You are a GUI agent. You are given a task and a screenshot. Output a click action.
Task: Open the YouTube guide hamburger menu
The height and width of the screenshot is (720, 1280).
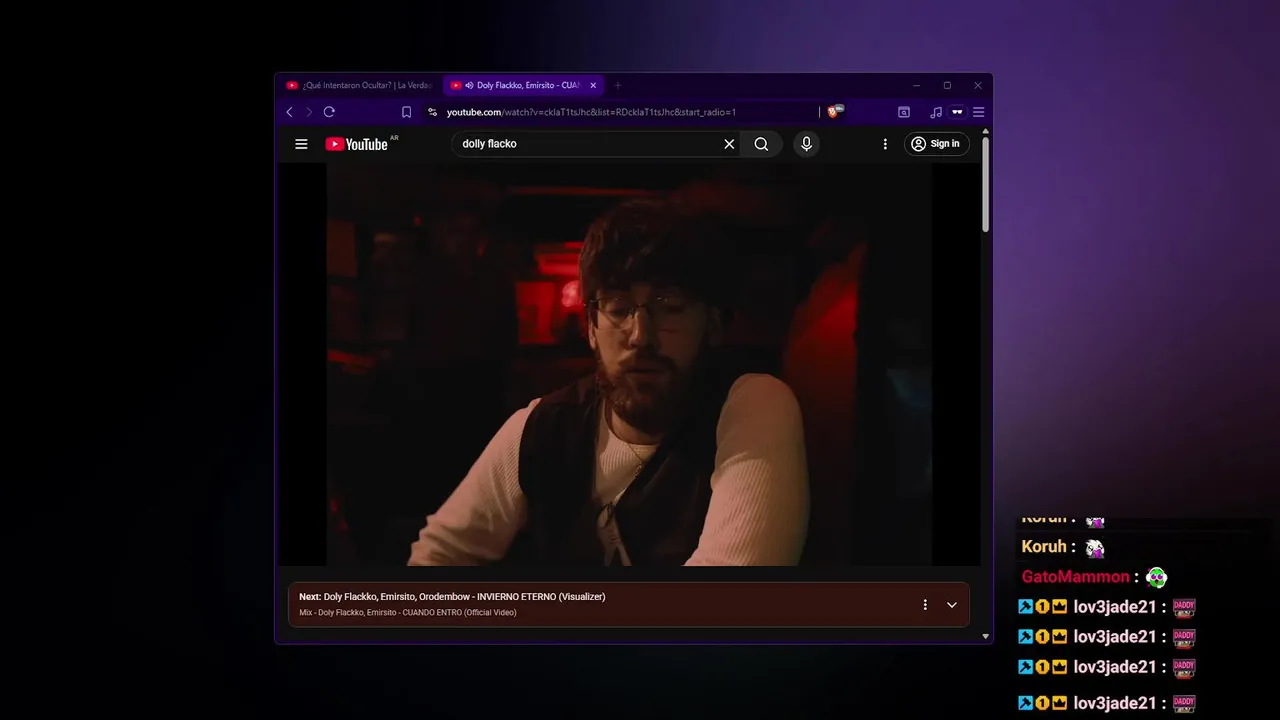click(301, 144)
